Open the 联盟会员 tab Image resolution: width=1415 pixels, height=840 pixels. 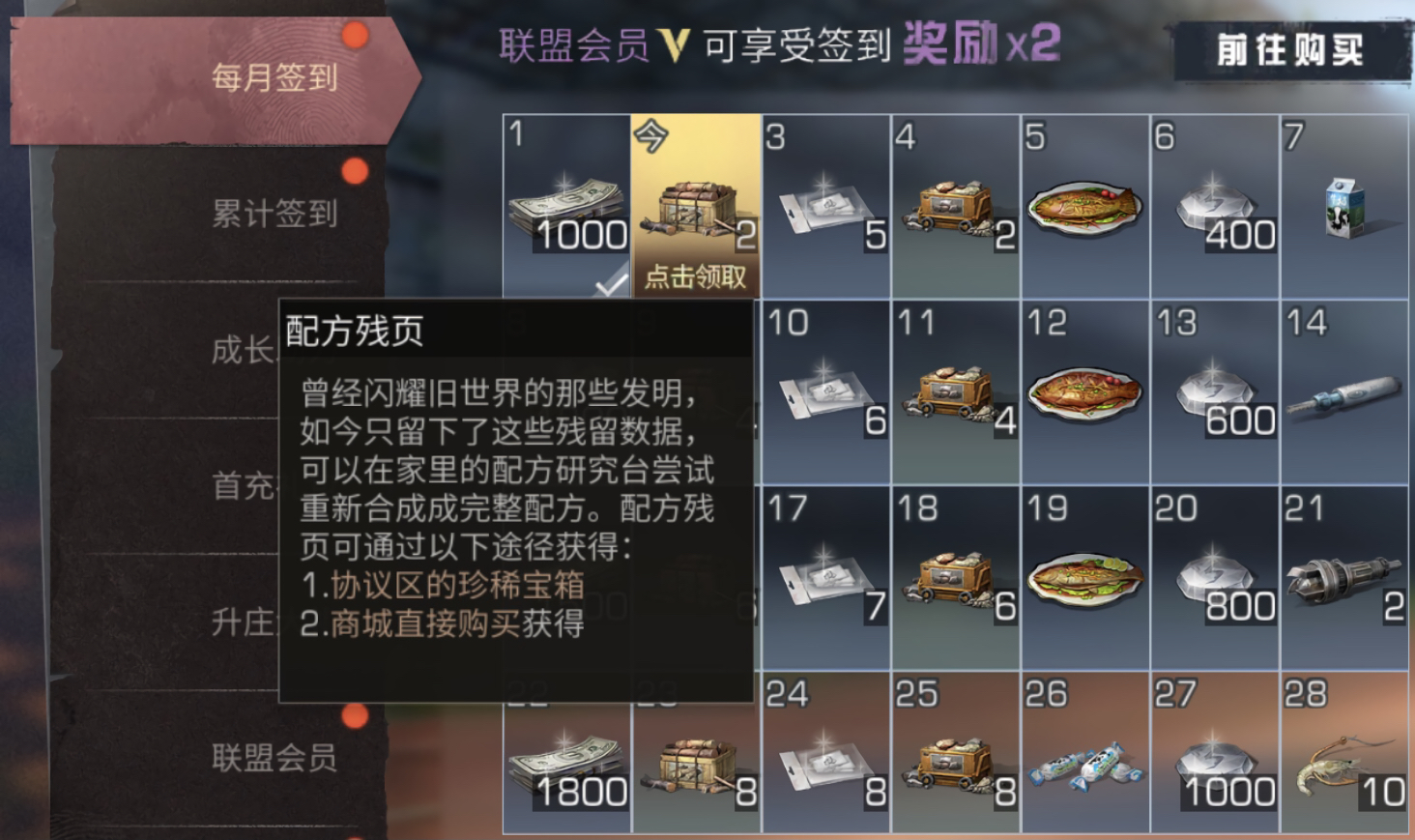tap(274, 757)
